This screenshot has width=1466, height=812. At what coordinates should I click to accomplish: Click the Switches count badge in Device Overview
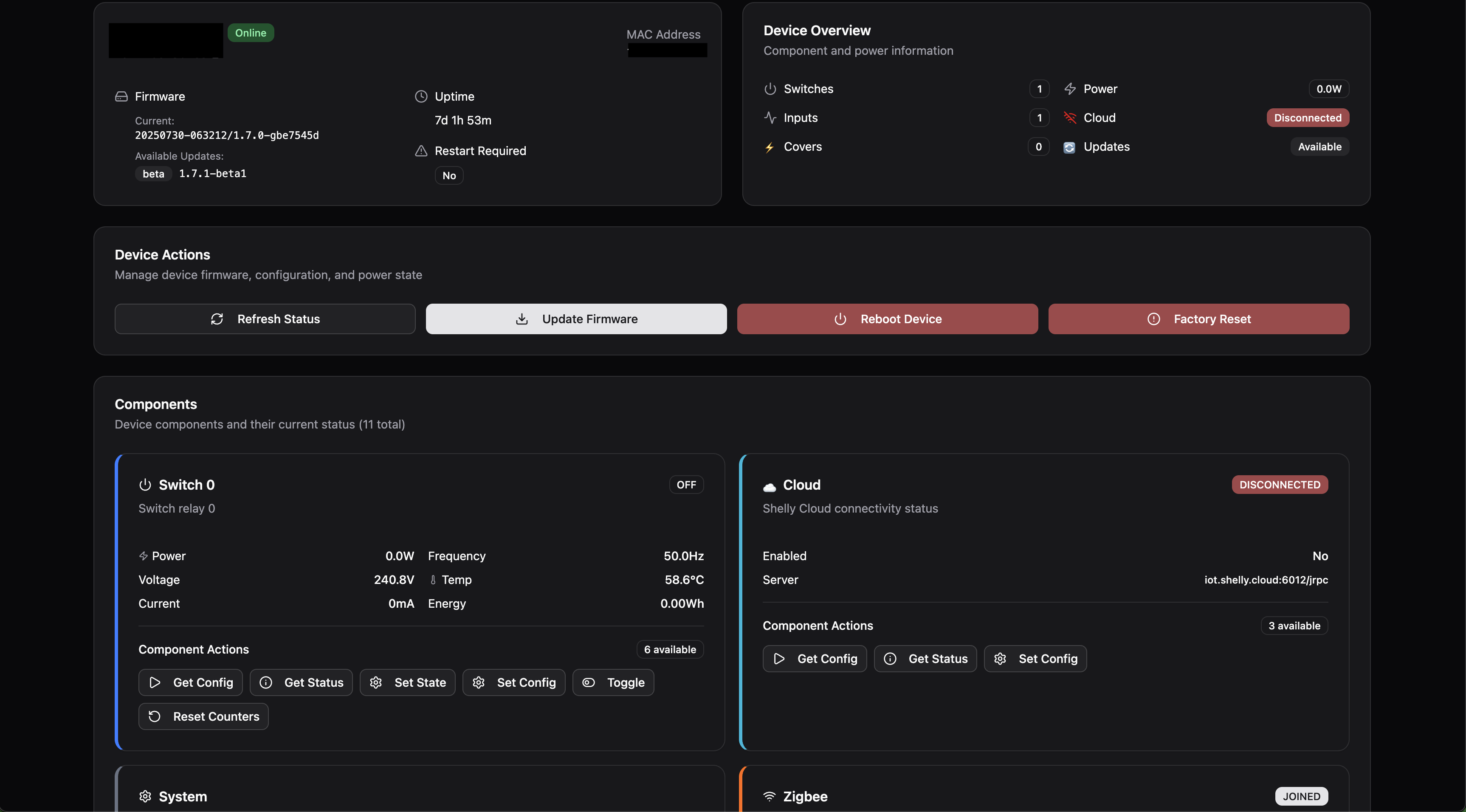1039,89
